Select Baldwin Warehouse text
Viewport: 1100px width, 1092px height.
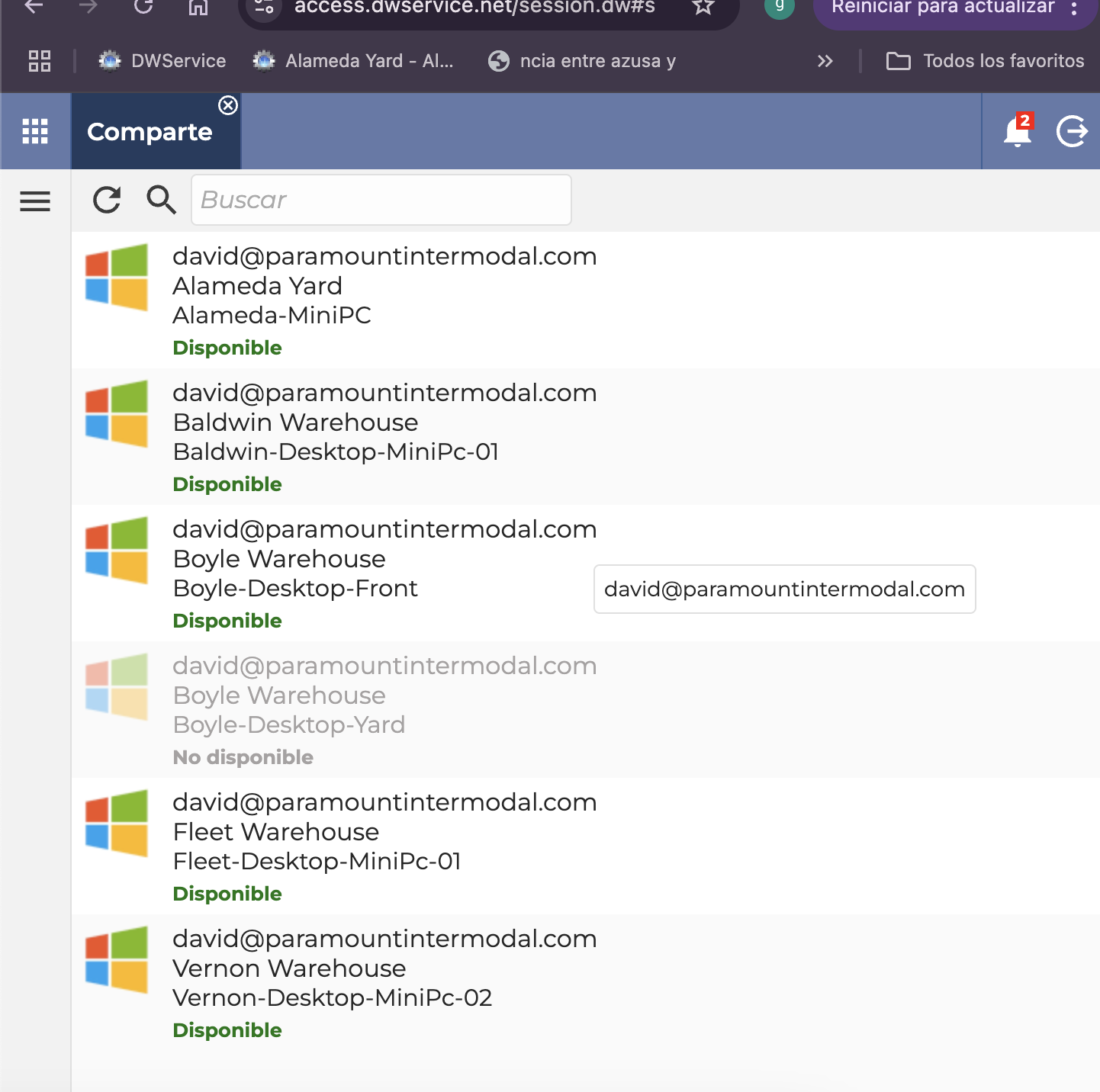click(296, 422)
